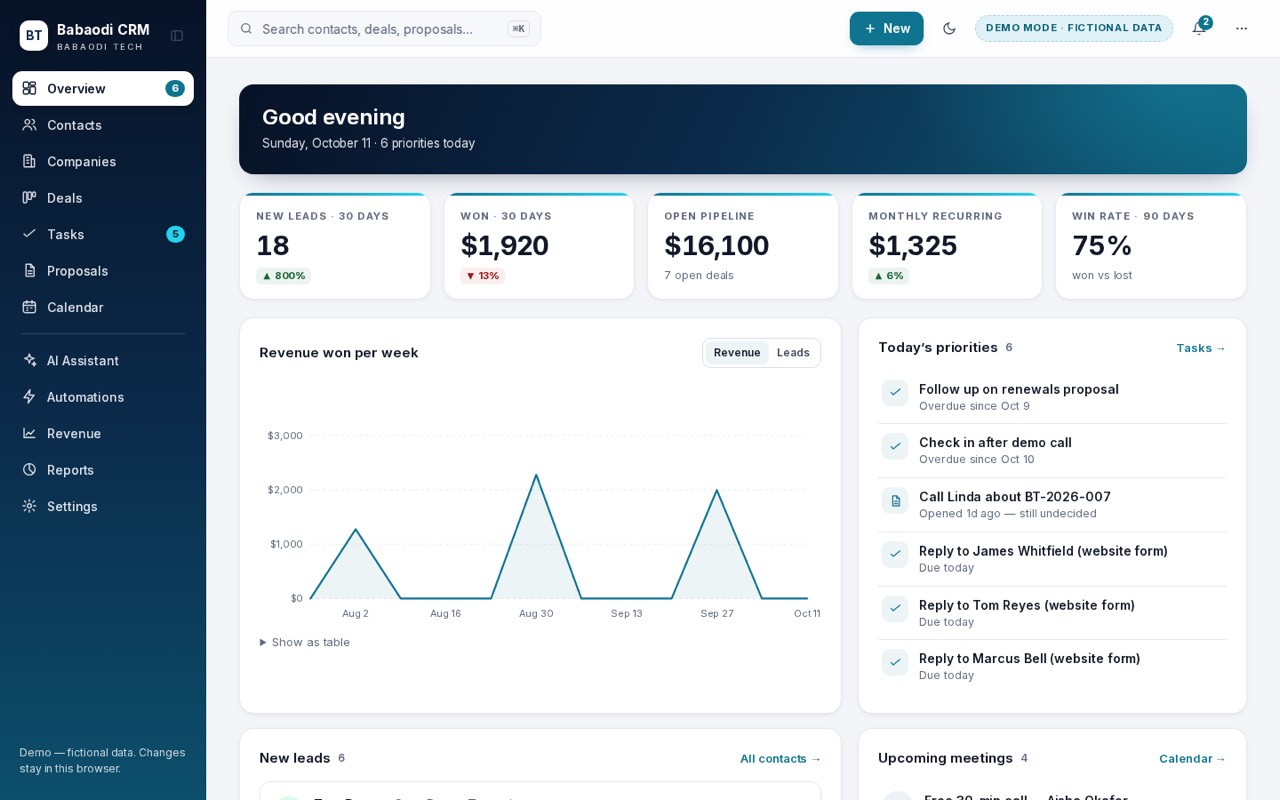1280x800 pixels.
Task: Mark Check in after demo call done
Action: tap(895, 446)
